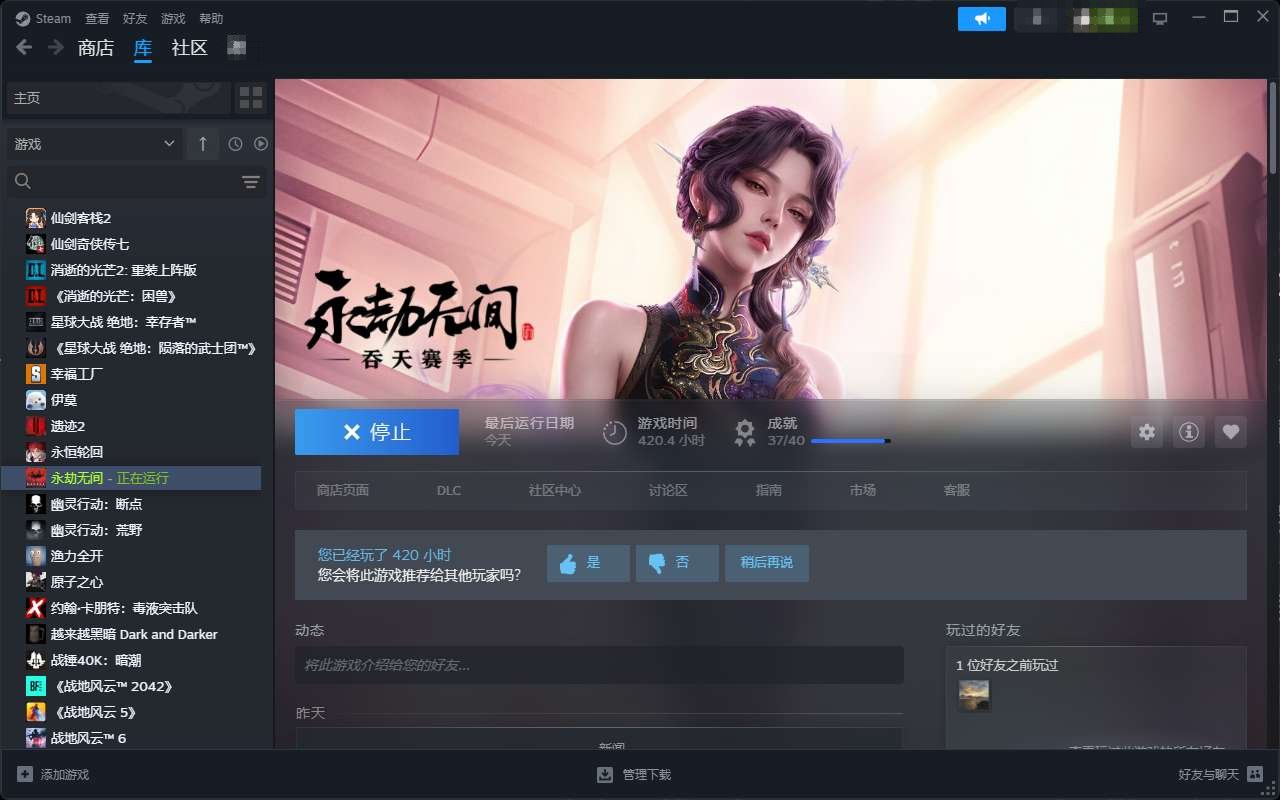The width and height of the screenshot is (1280, 800).
Task: Open the friend avatar under 玩过的好友
Action: pos(974,696)
